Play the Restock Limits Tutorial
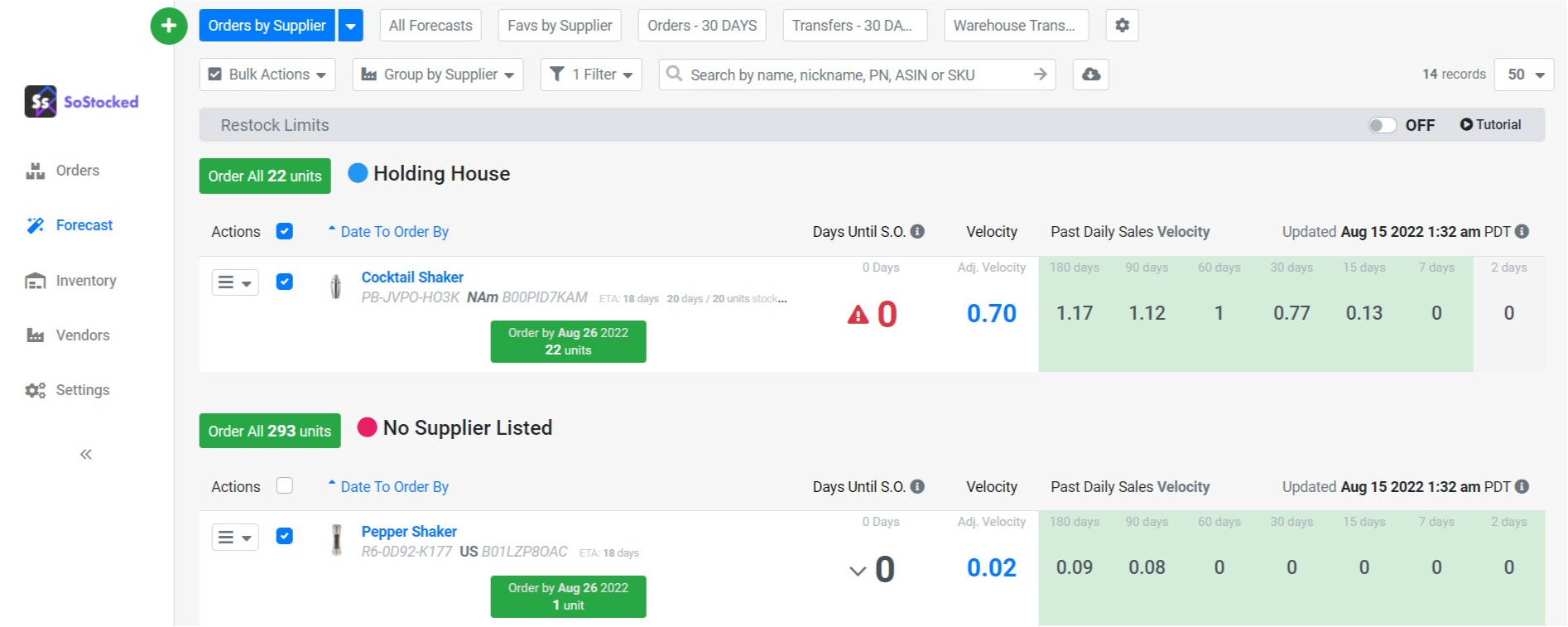 click(1490, 125)
